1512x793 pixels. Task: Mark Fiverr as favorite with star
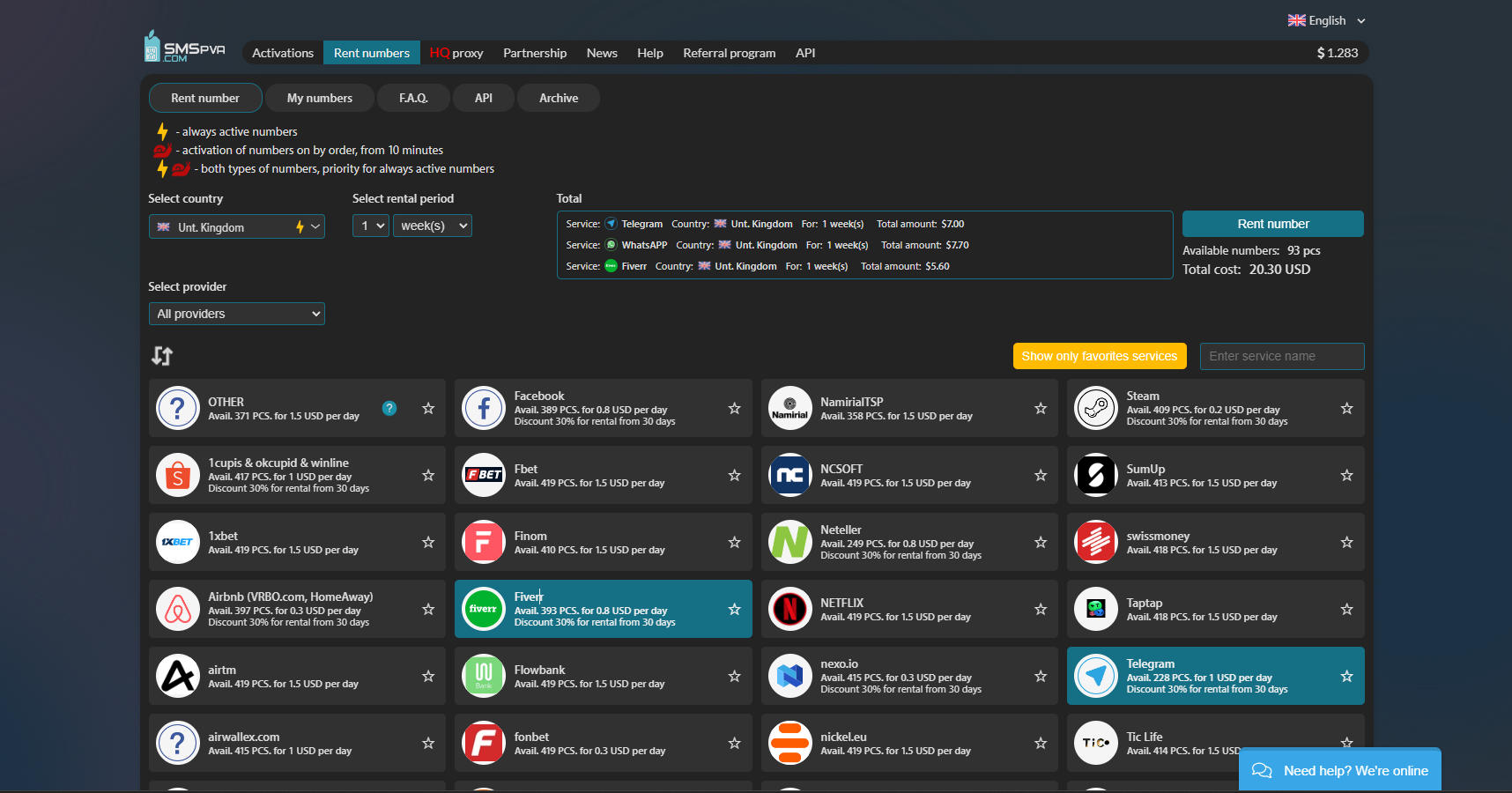click(734, 609)
